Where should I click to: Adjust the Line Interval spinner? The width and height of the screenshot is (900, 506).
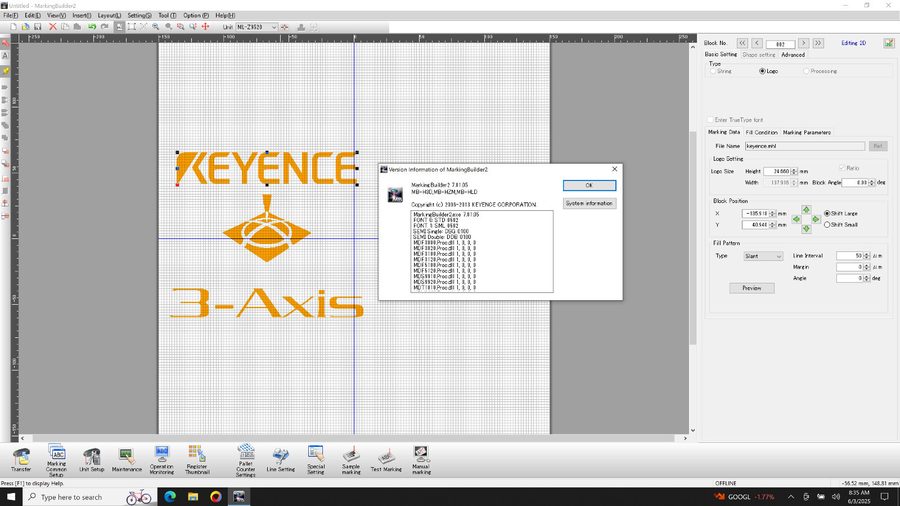click(x=867, y=256)
